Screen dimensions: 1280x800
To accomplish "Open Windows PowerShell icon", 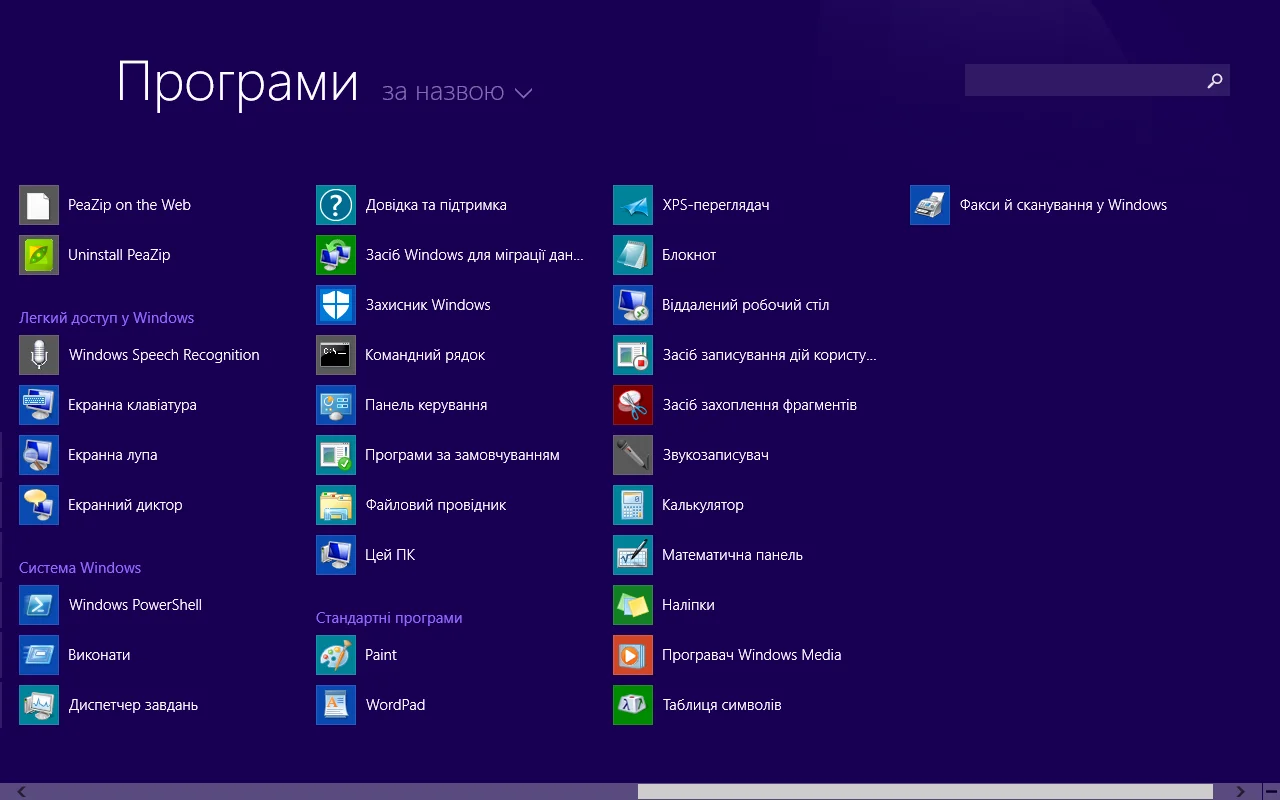I will tap(39, 605).
